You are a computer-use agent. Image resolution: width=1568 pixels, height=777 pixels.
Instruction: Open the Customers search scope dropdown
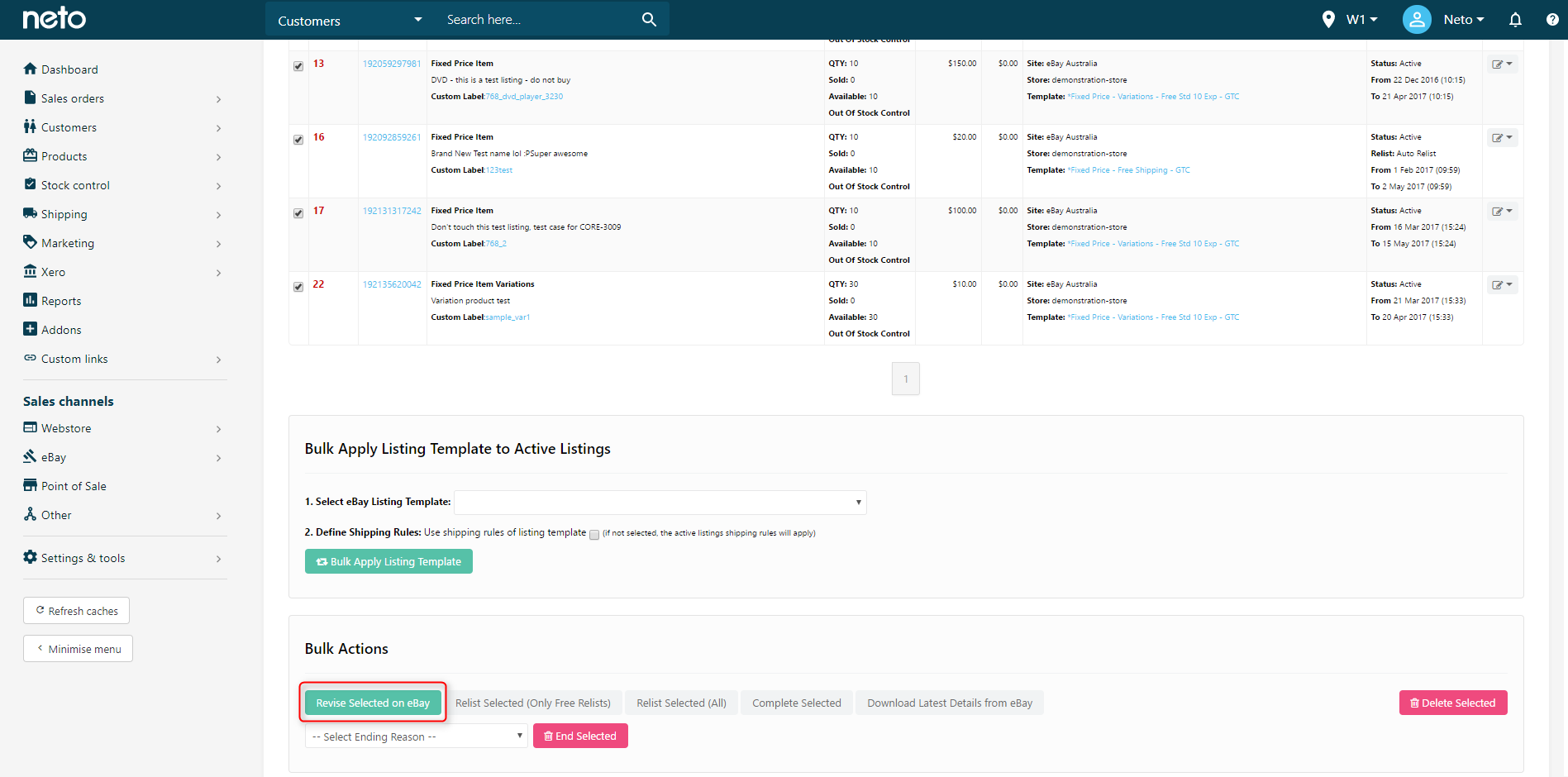pyautogui.click(x=349, y=20)
